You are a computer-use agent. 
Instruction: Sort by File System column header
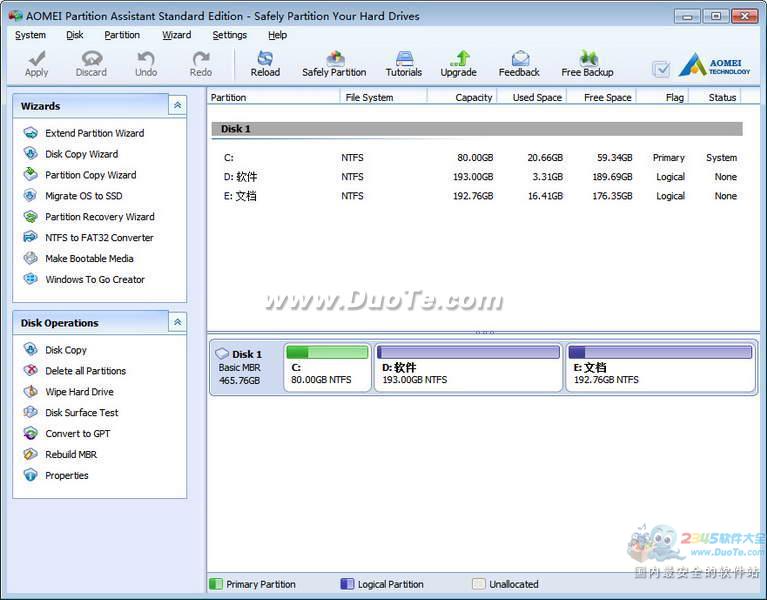click(384, 97)
